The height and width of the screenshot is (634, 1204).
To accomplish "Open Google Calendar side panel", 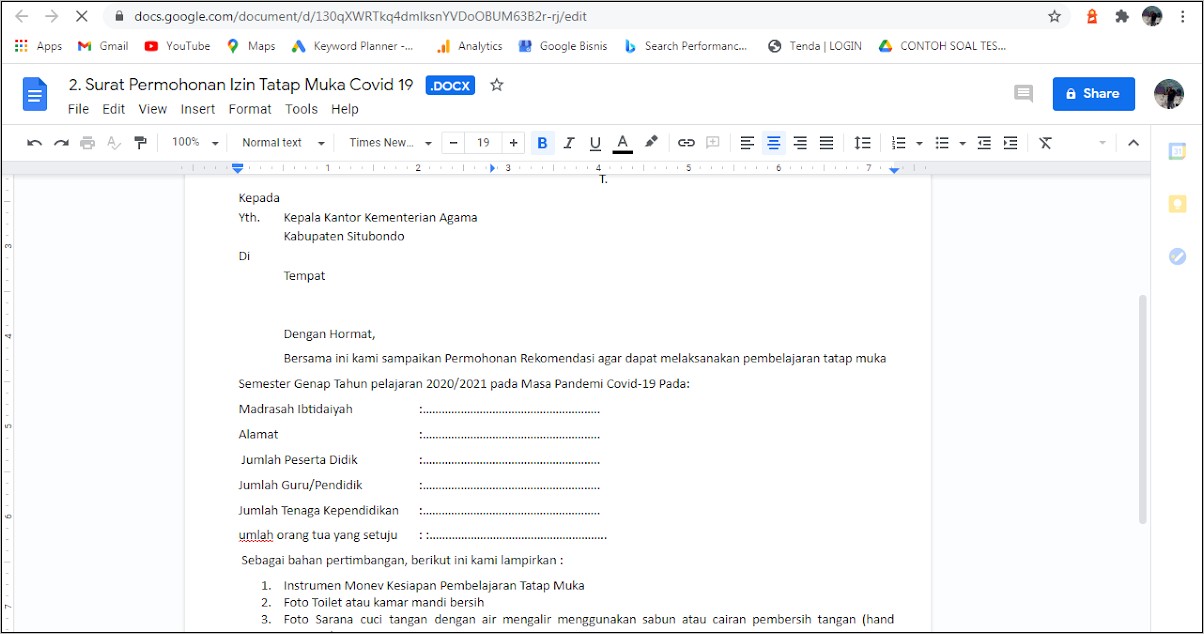I will [1177, 151].
